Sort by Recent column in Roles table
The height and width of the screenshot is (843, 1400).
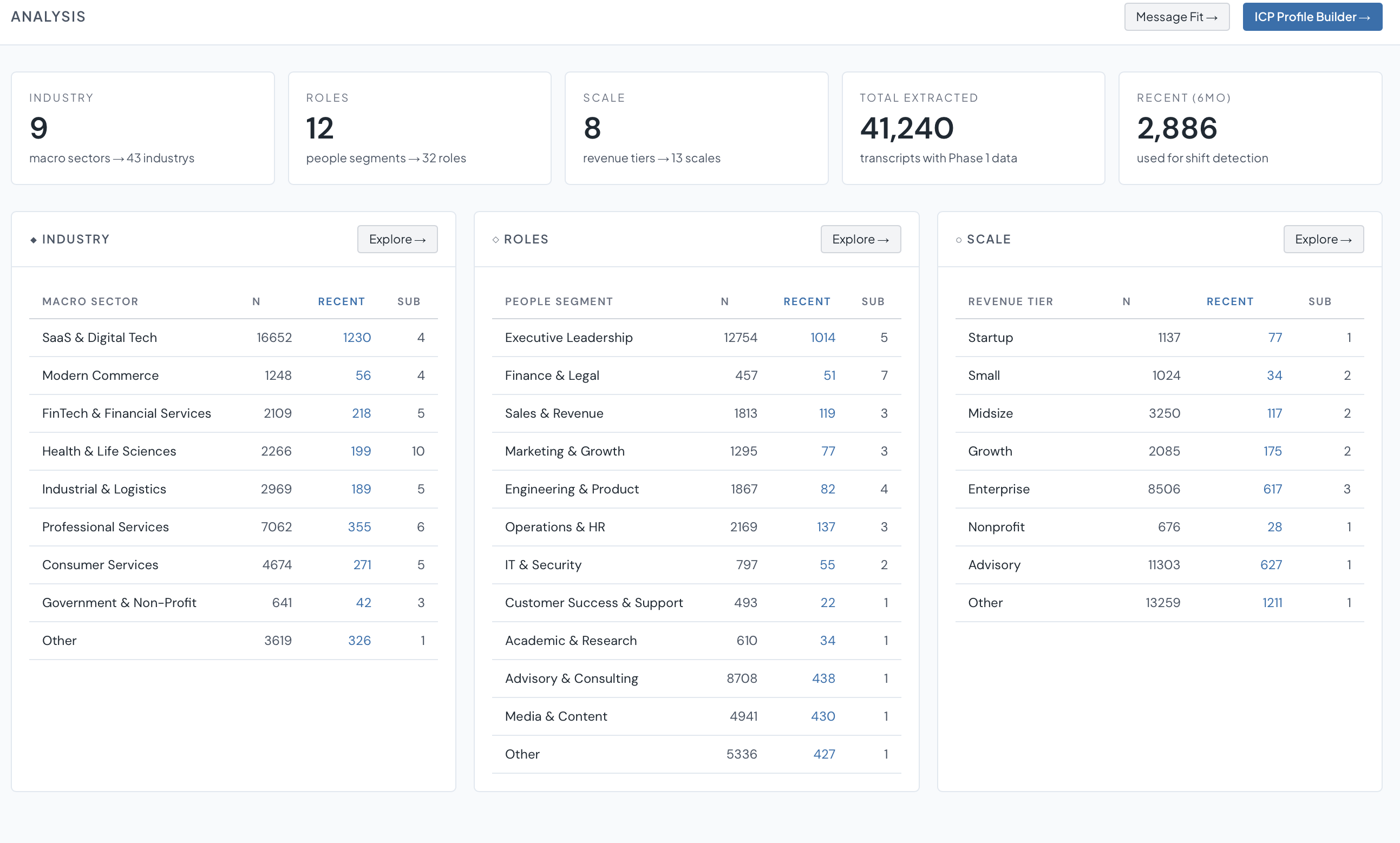[807, 301]
